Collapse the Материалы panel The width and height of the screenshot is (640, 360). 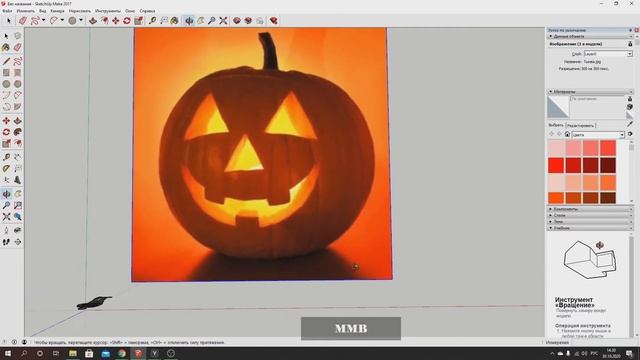(589, 91)
